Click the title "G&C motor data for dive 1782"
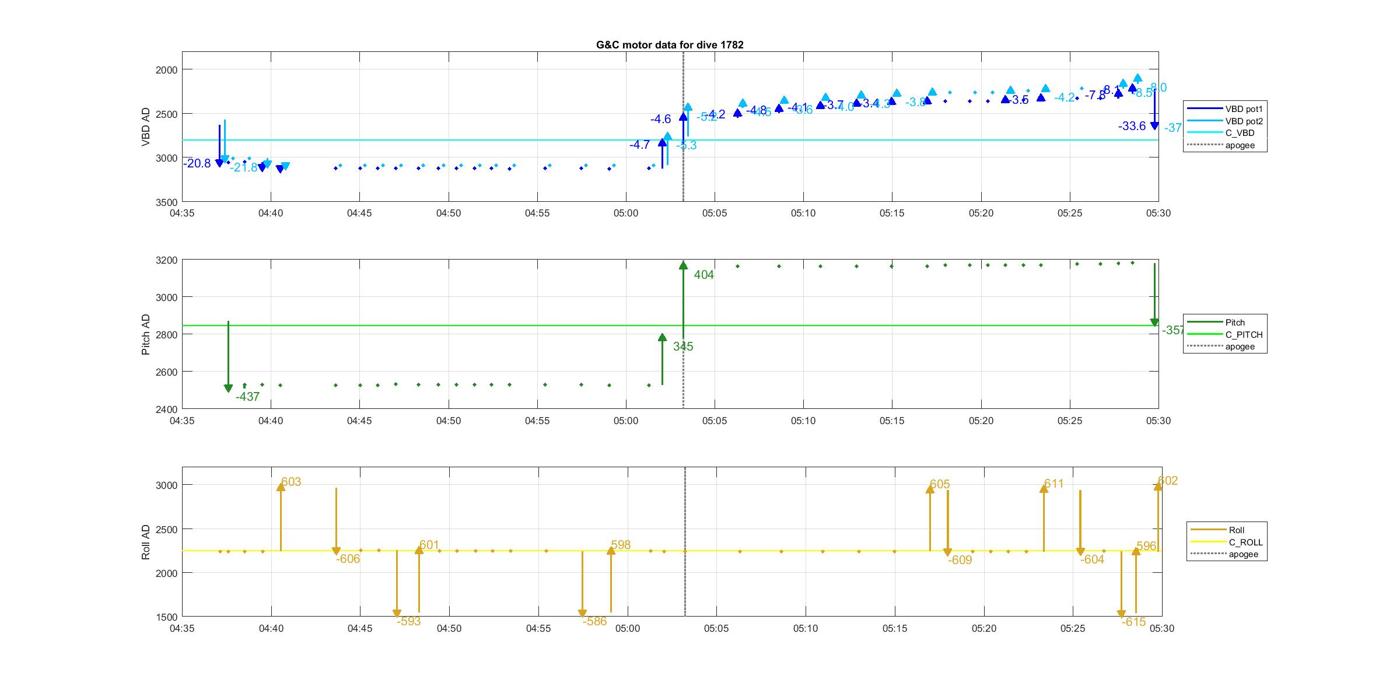Image resolution: width=1400 pixels, height=693 pixels. (669, 45)
